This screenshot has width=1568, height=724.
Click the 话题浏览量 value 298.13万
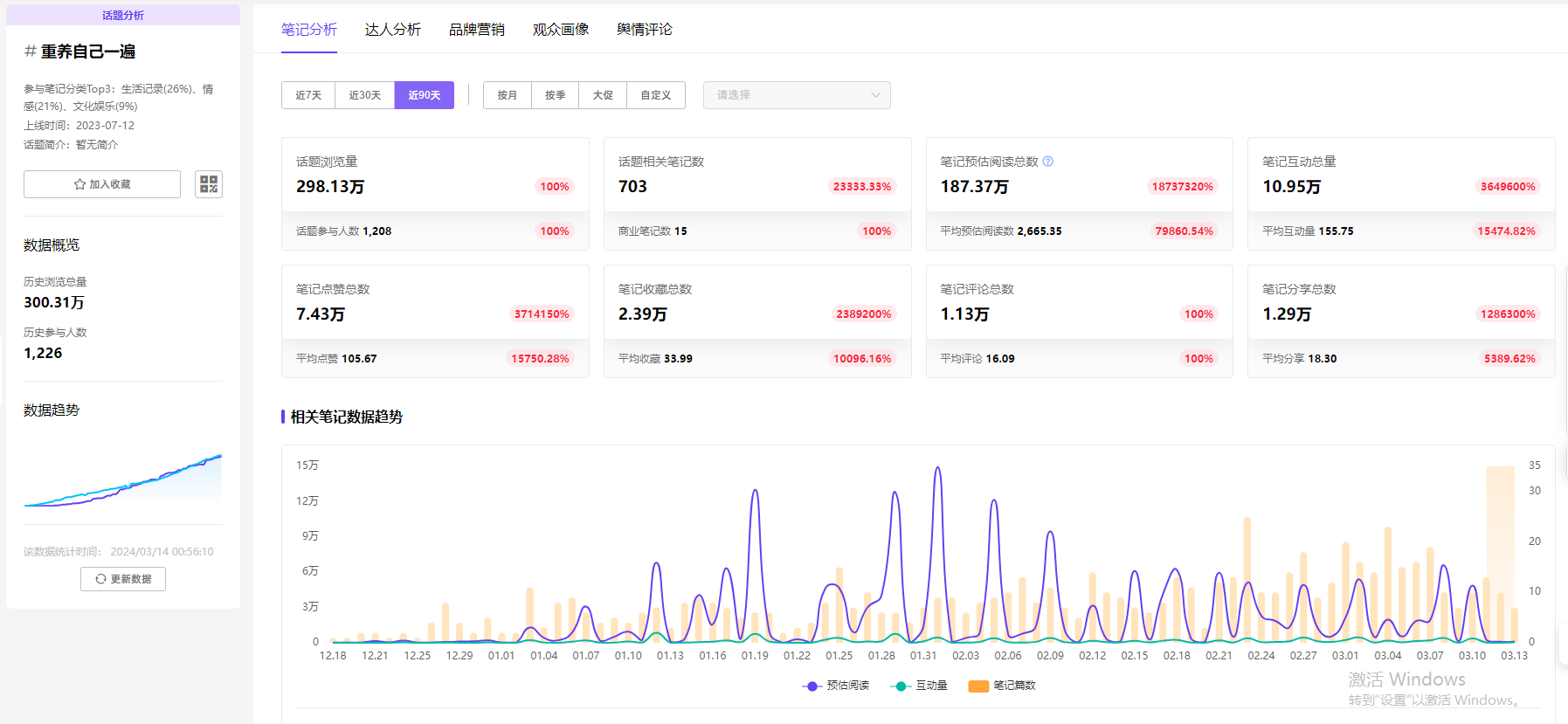330,186
